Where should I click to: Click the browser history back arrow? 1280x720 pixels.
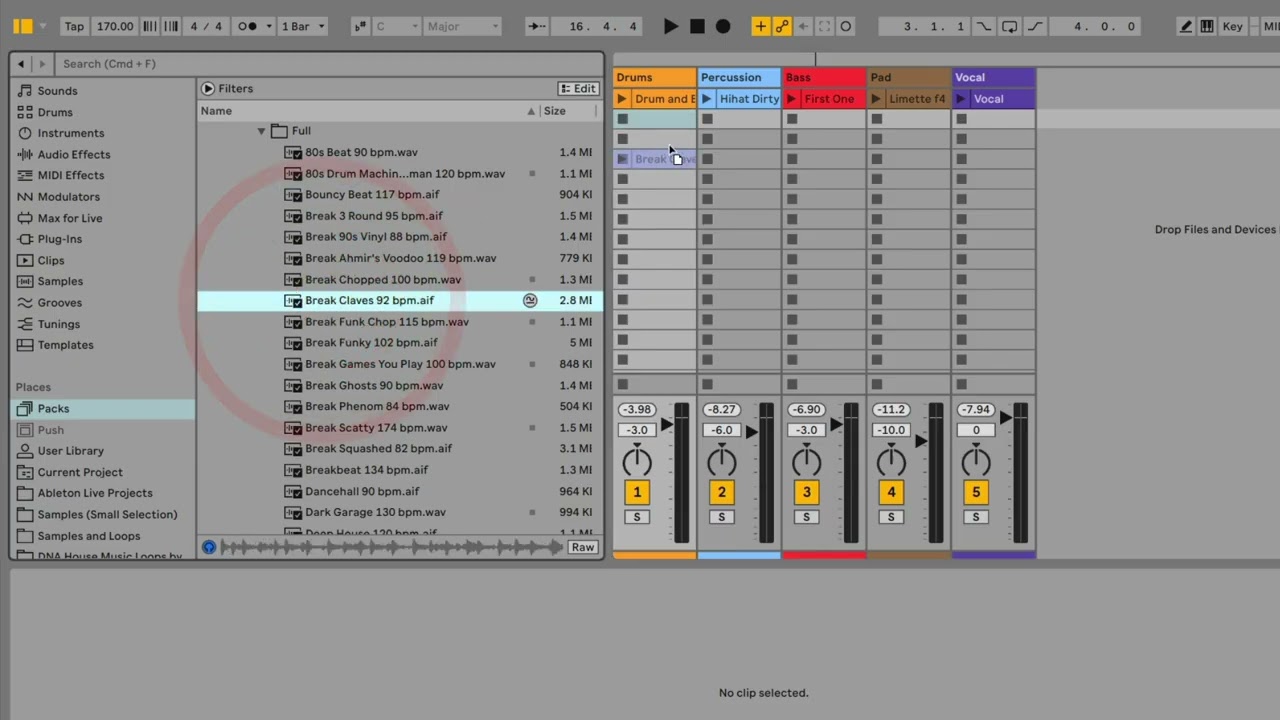pos(21,64)
